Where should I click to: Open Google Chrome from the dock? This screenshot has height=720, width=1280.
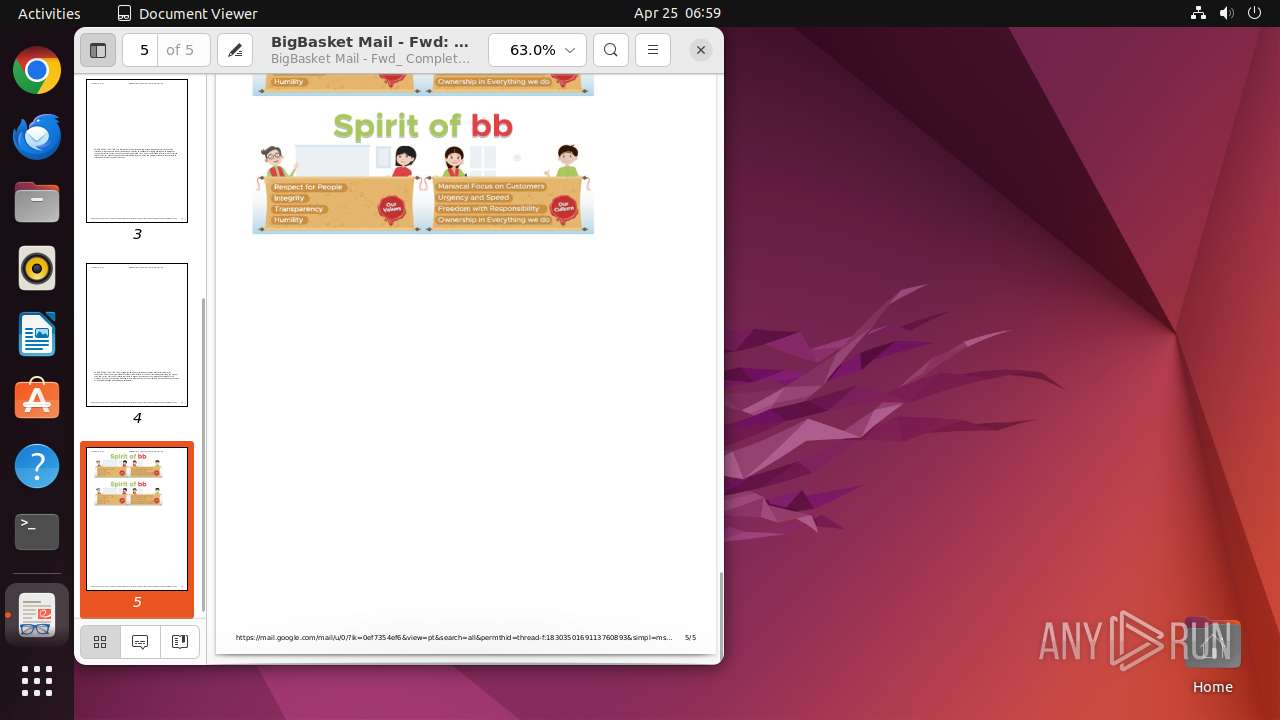(x=37, y=71)
